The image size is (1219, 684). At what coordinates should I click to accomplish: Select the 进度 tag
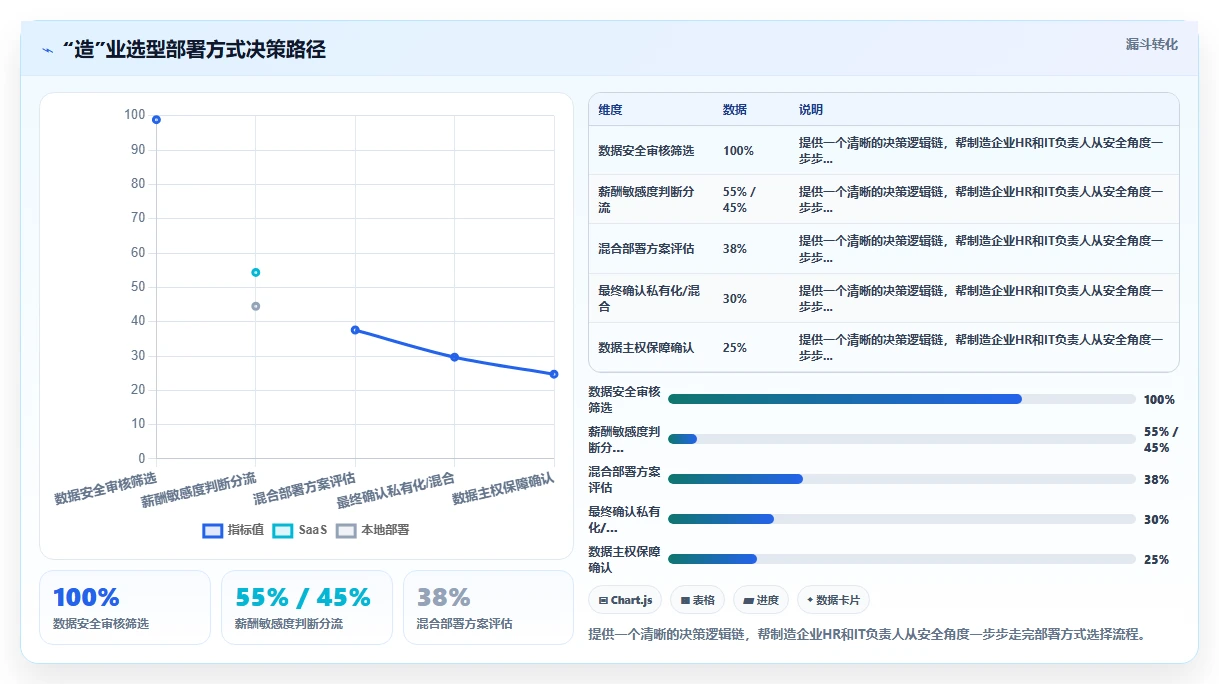click(761, 600)
